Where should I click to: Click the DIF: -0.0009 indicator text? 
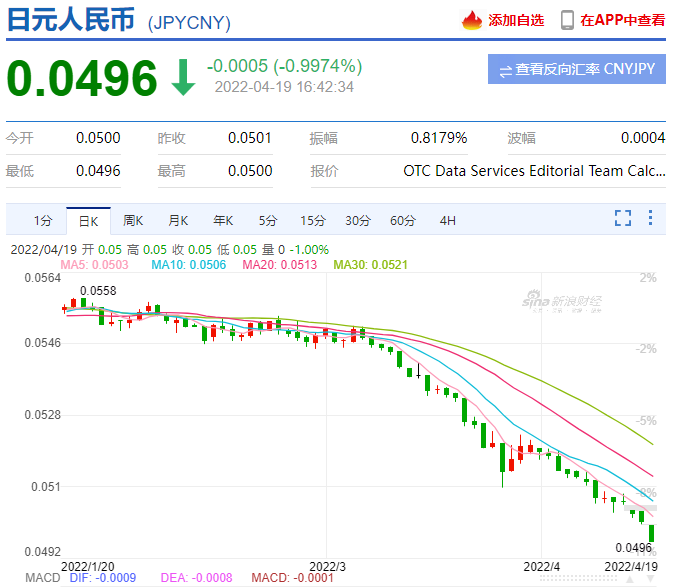pos(103,578)
